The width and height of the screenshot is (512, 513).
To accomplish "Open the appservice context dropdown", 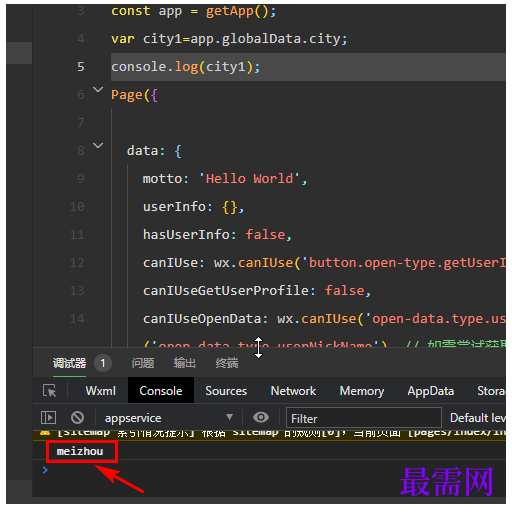I will (x=169, y=418).
